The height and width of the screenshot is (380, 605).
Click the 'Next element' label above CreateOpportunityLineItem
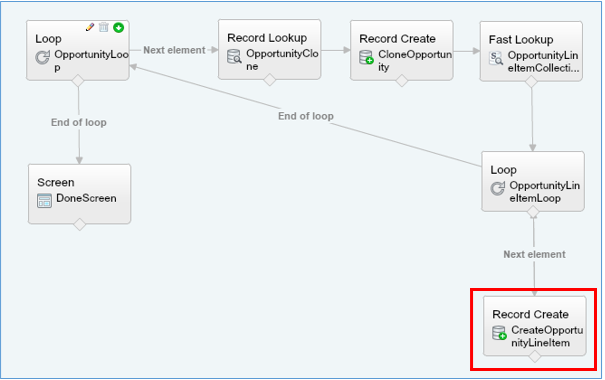pyautogui.click(x=534, y=254)
